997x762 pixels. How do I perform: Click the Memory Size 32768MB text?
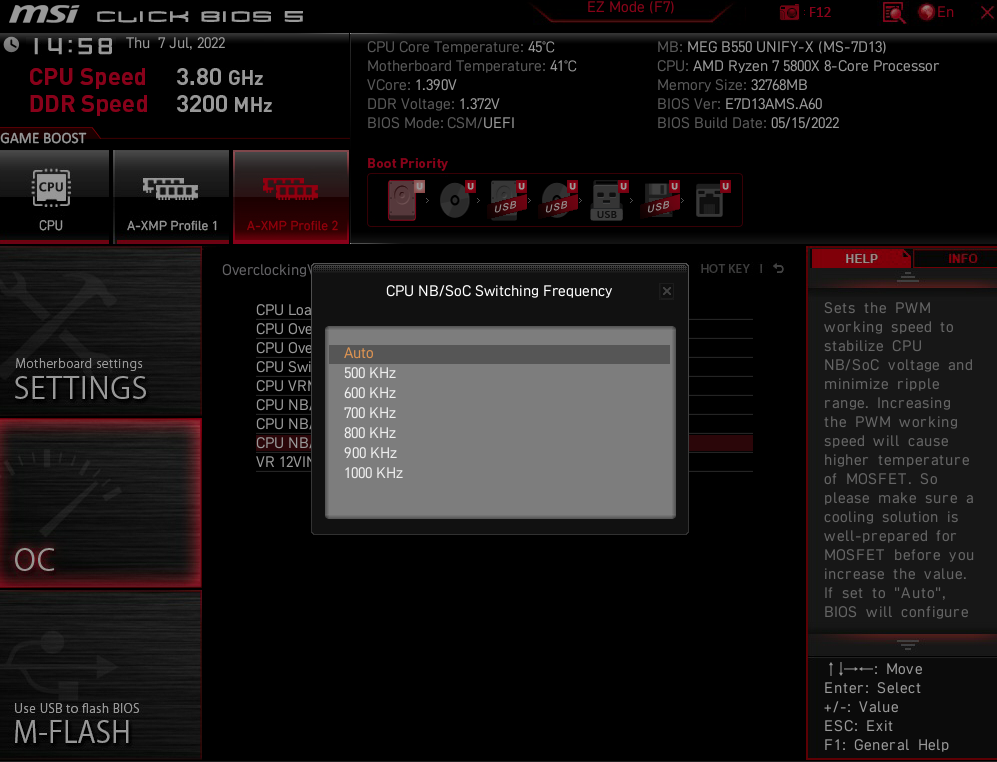point(732,85)
